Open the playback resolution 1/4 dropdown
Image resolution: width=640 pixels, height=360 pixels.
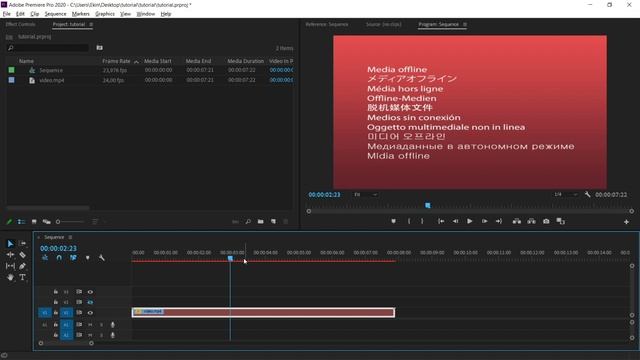[x=566, y=195]
